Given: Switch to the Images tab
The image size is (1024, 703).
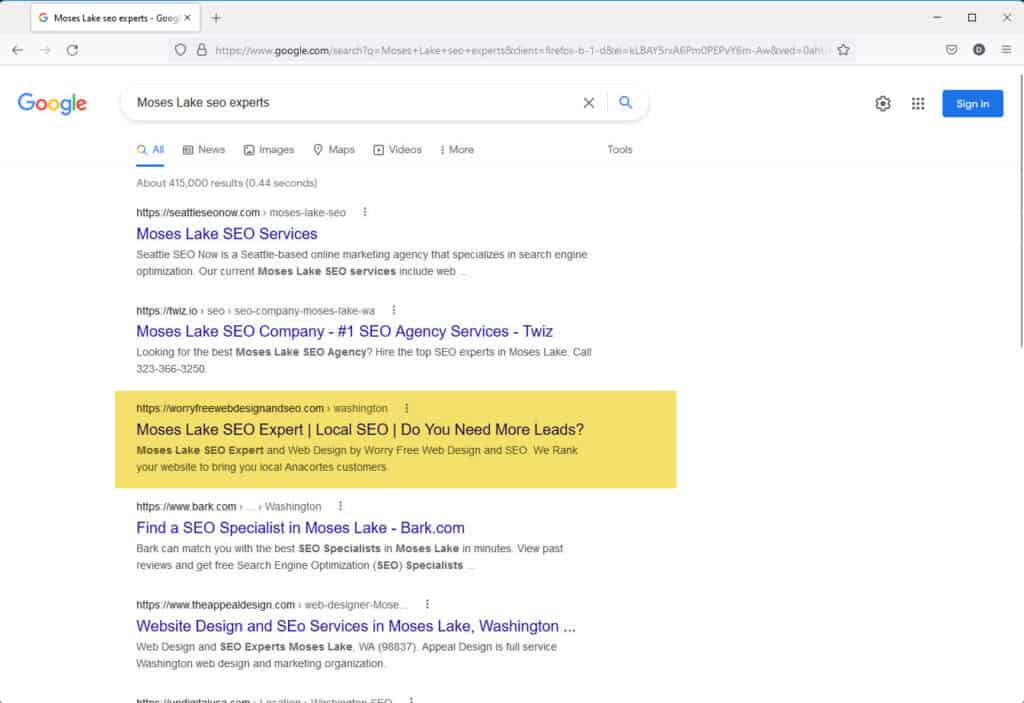Looking at the screenshot, I should tap(269, 150).
